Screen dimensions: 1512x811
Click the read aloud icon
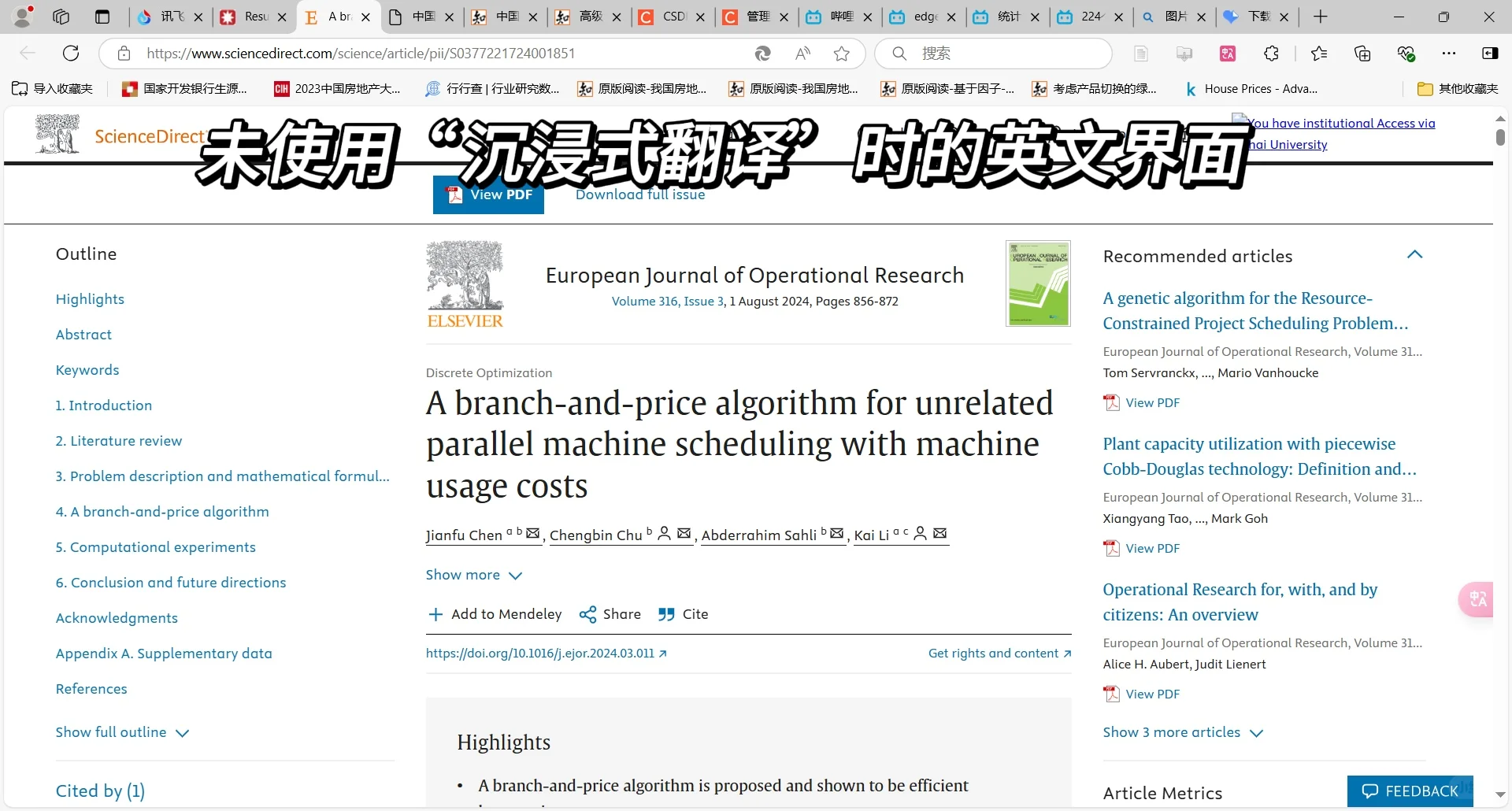[803, 54]
